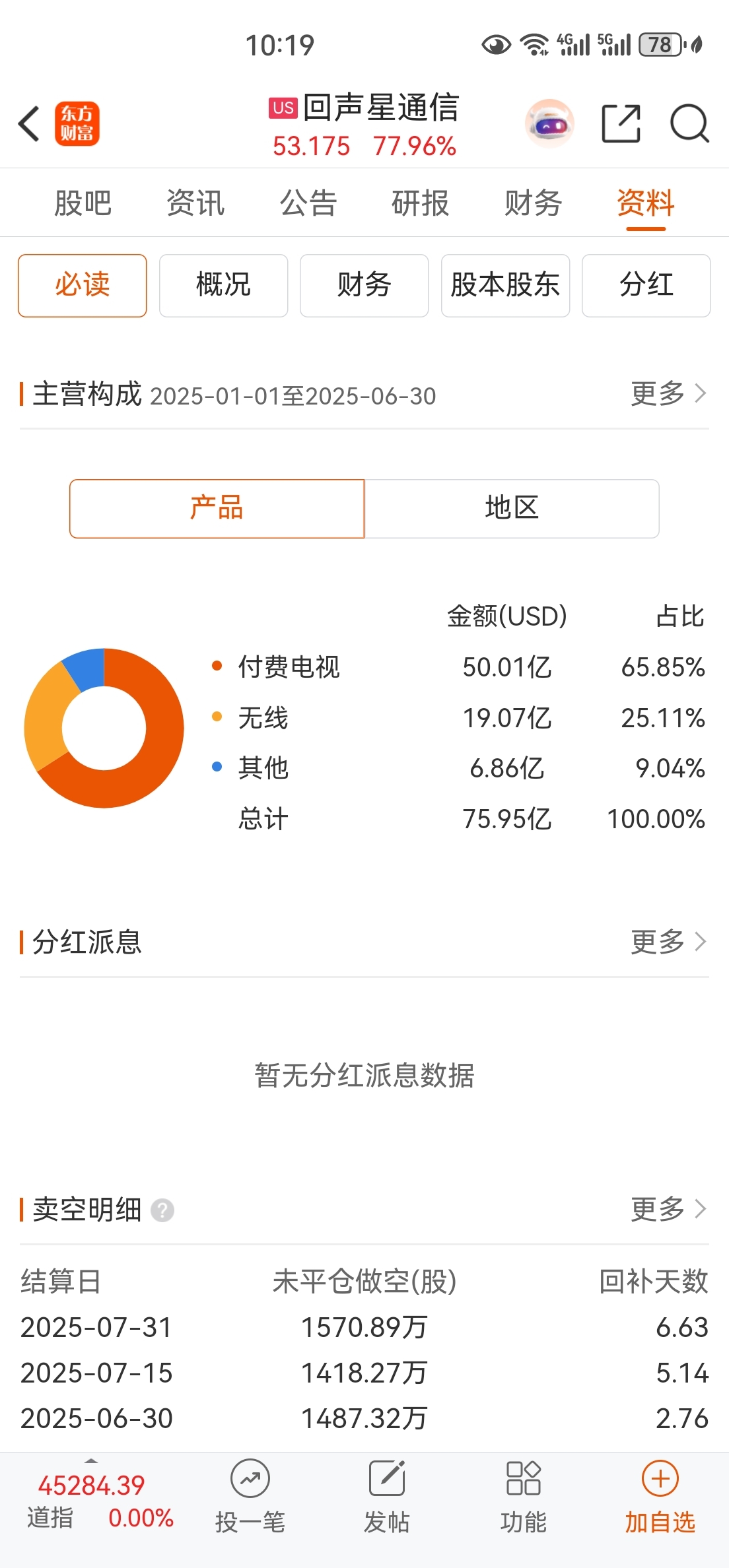Open the search magnifier icon
The width and height of the screenshot is (729, 1568).
click(x=689, y=123)
